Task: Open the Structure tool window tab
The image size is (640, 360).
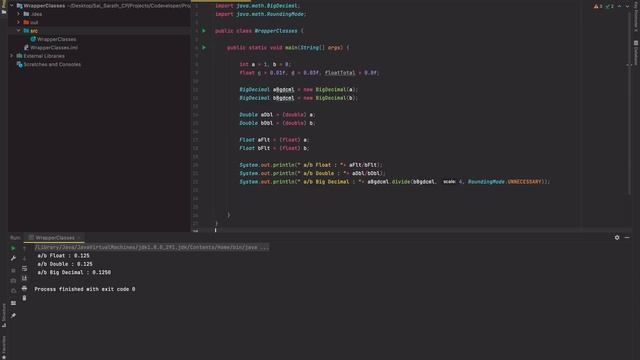Action: 4,315
